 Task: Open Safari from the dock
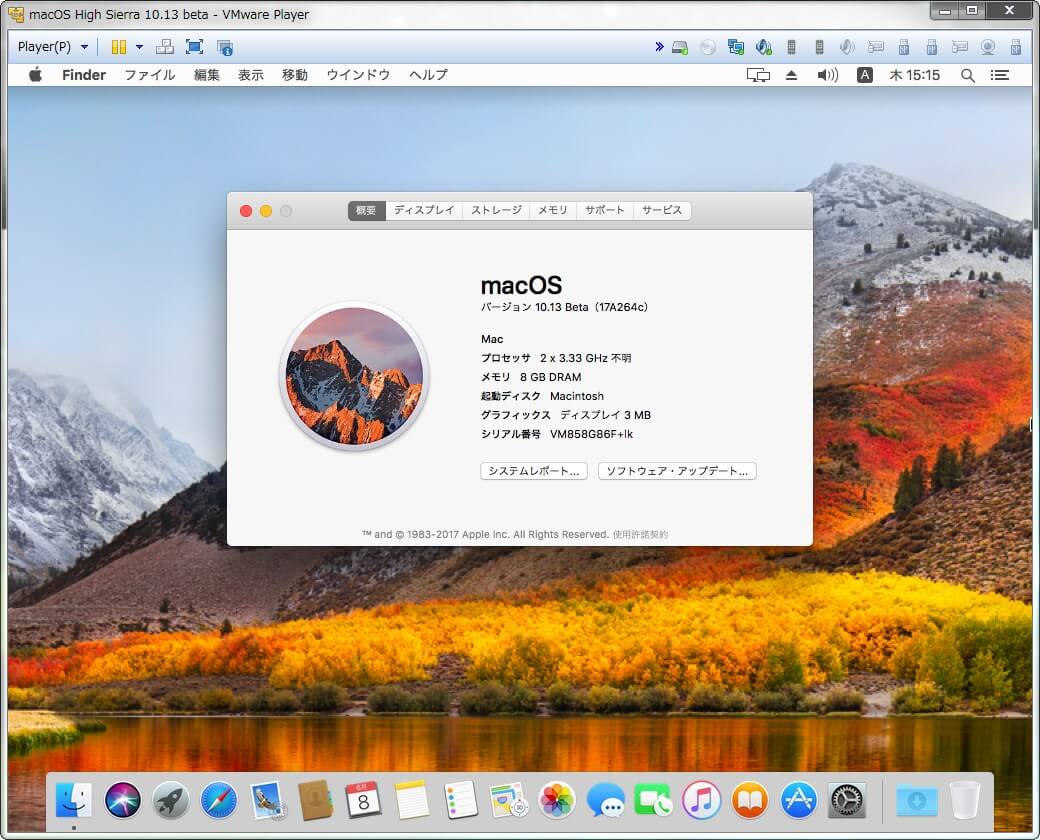pyautogui.click(x=219, y=800)
